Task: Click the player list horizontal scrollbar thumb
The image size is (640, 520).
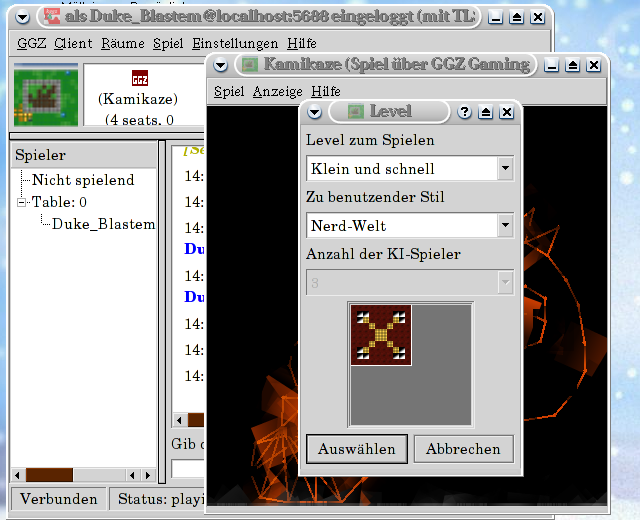Action: [x=49, y=475]
